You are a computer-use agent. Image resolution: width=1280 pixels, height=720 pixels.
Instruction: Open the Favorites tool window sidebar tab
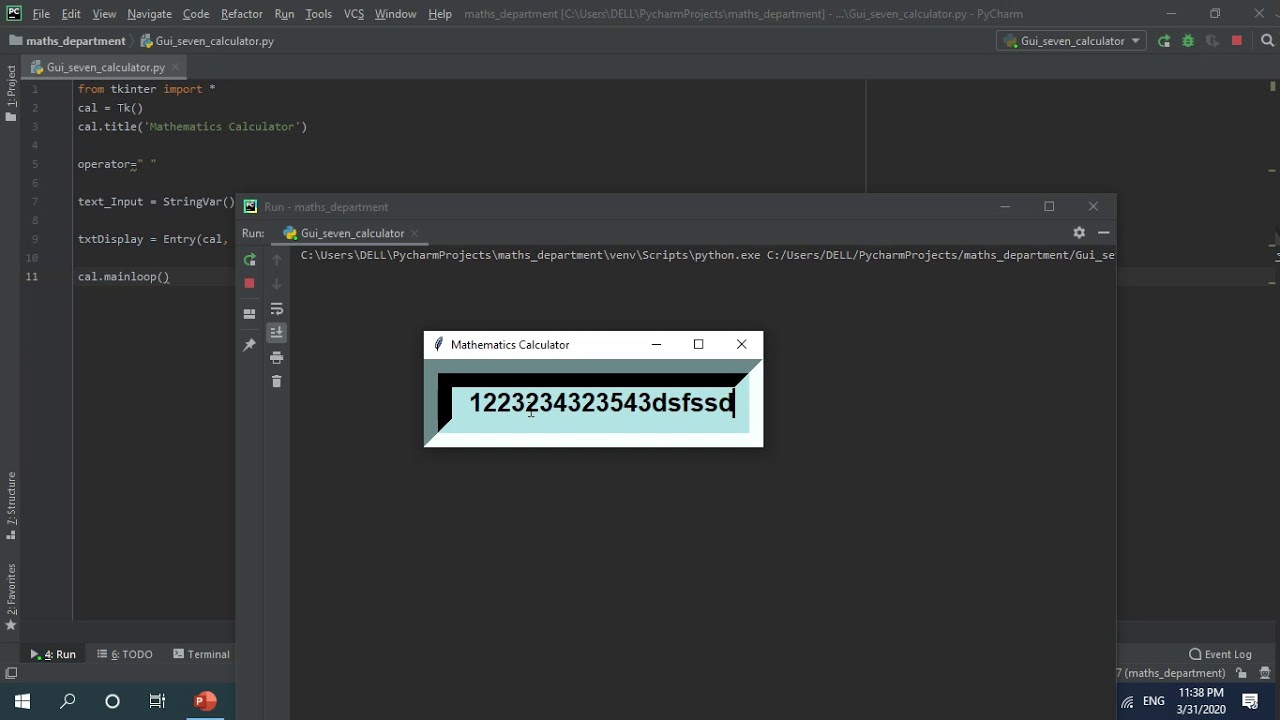click(x=11, y=596)
